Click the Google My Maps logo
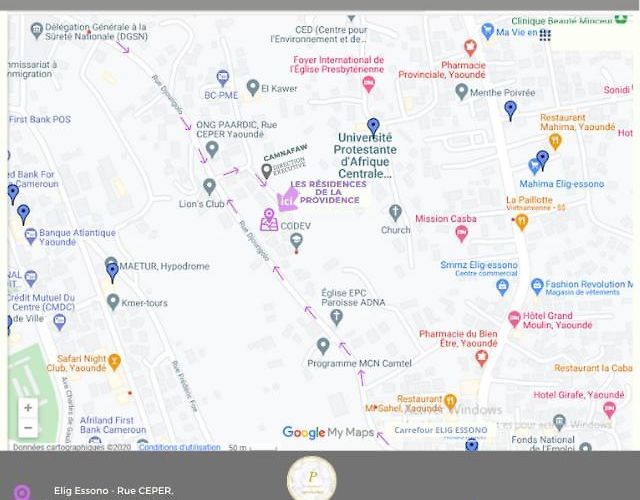 [x=328, y=432]
